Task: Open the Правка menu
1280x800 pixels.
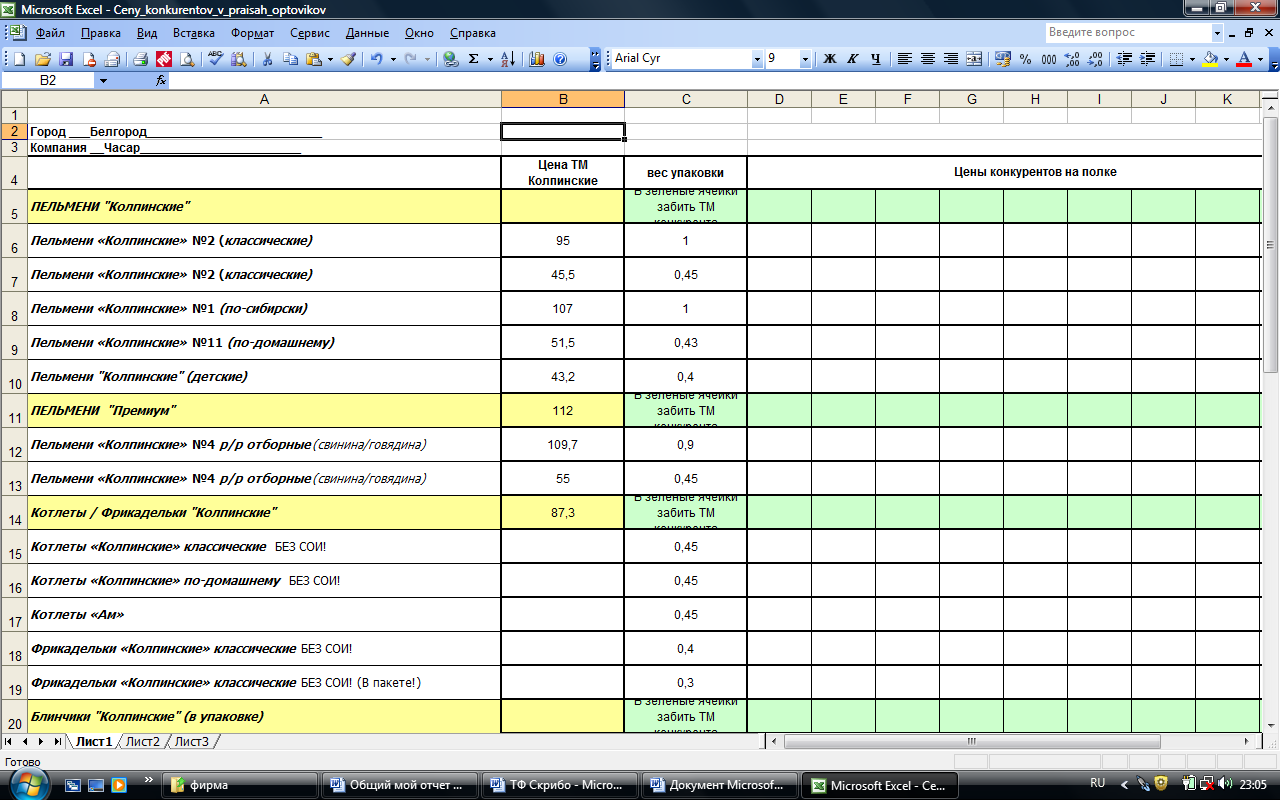Action: click(x=101, y=33)
